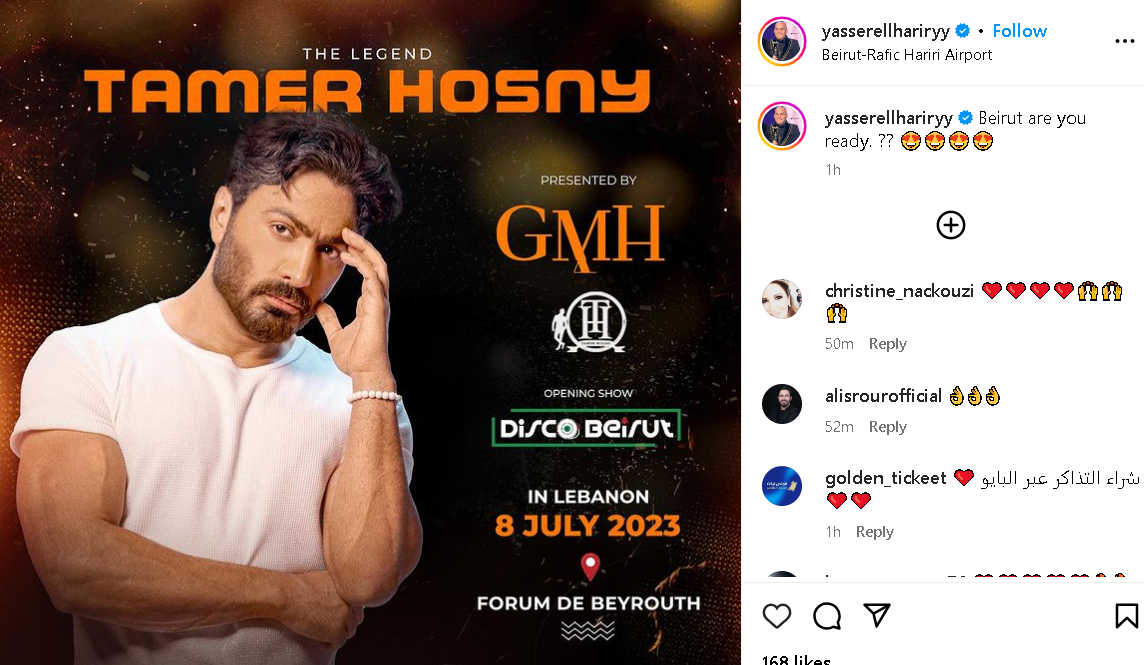
Task: Open yasserellhariryy profile picture in header
Action: click(782, 42)
